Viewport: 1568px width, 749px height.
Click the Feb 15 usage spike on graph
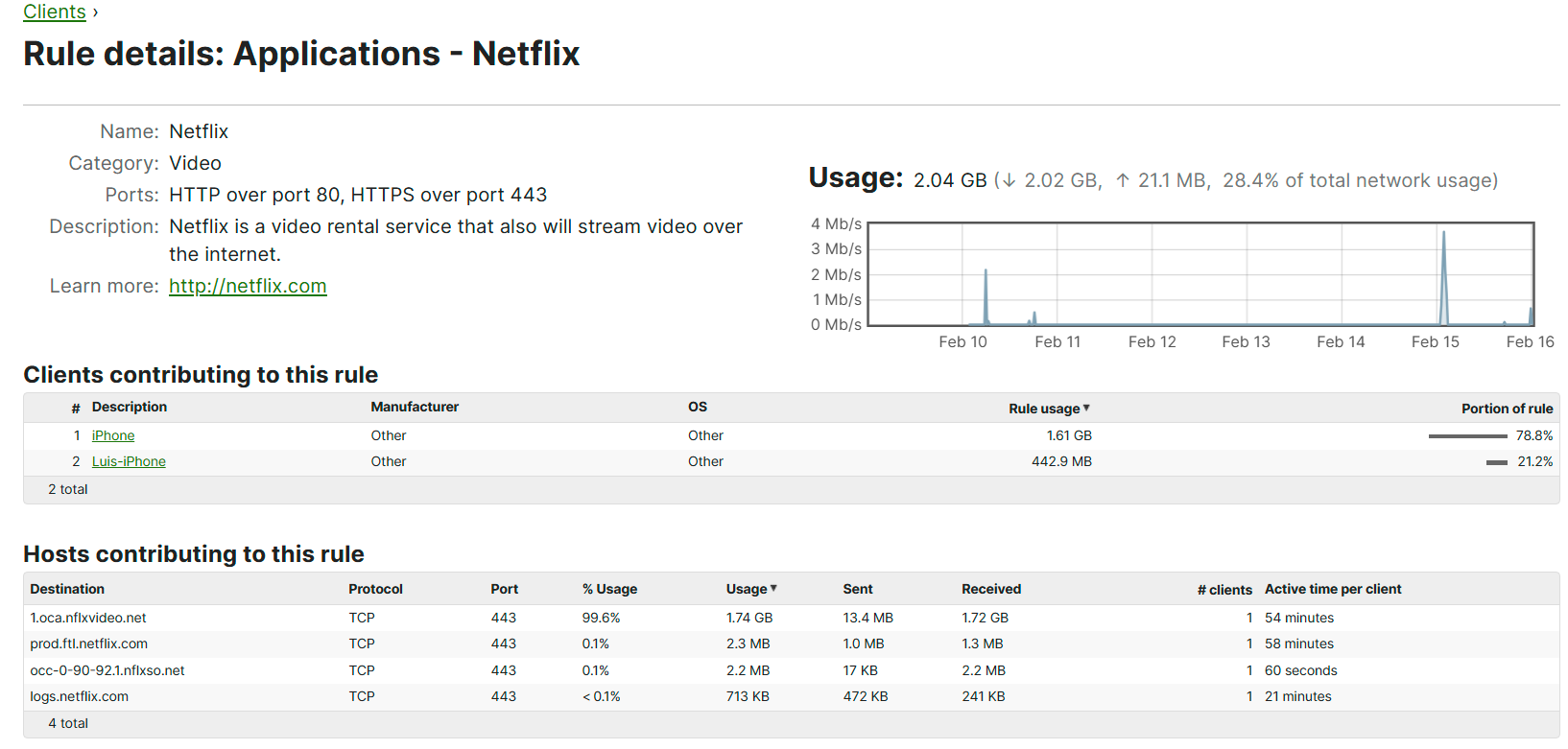1443,277
